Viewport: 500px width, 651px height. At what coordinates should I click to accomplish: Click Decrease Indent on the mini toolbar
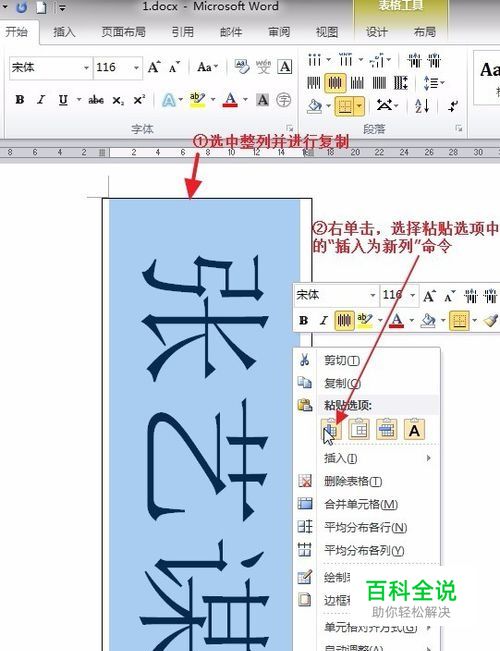pos(471,296)
